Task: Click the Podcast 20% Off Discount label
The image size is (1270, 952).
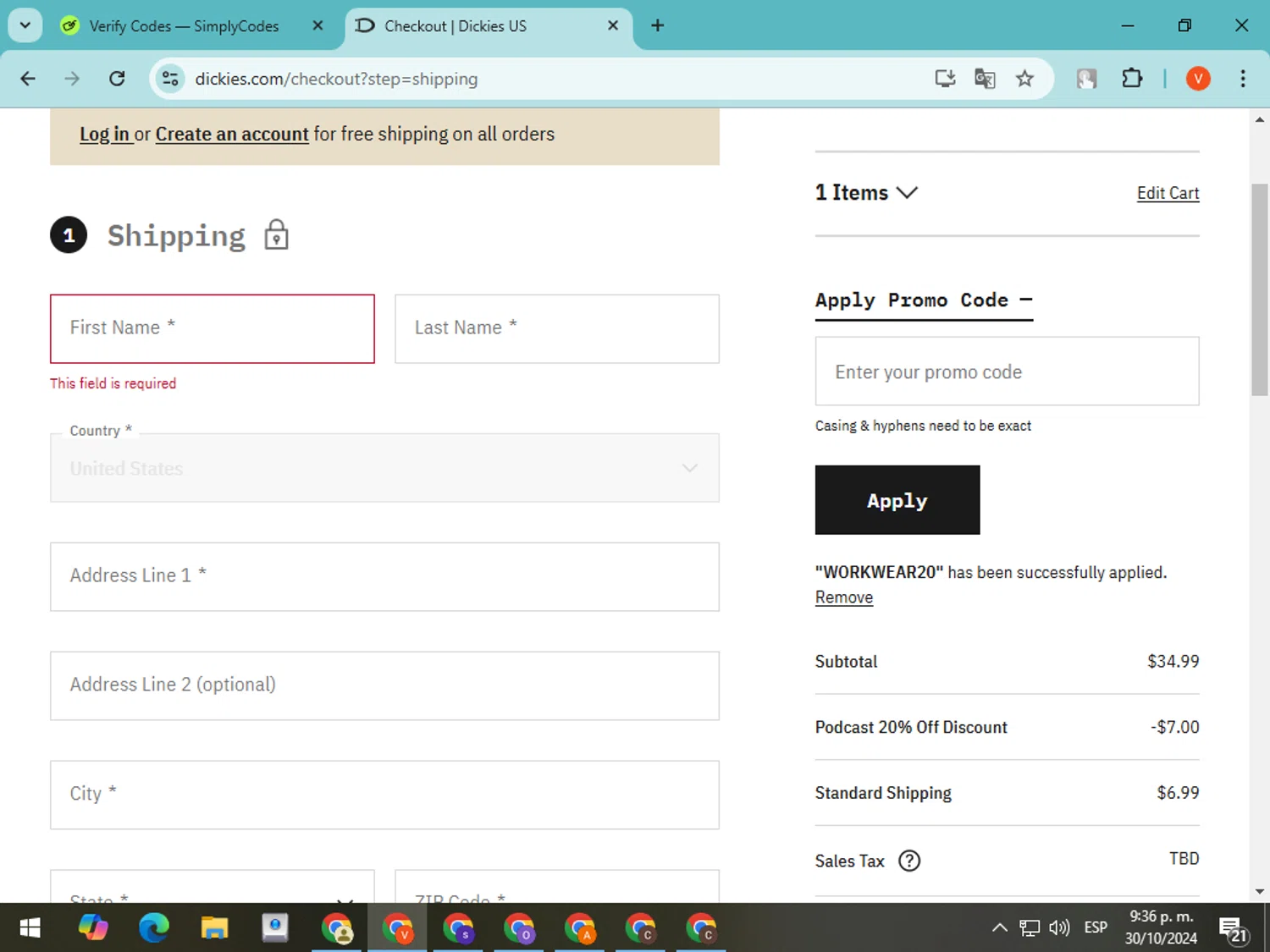Action: coord(911,727)
